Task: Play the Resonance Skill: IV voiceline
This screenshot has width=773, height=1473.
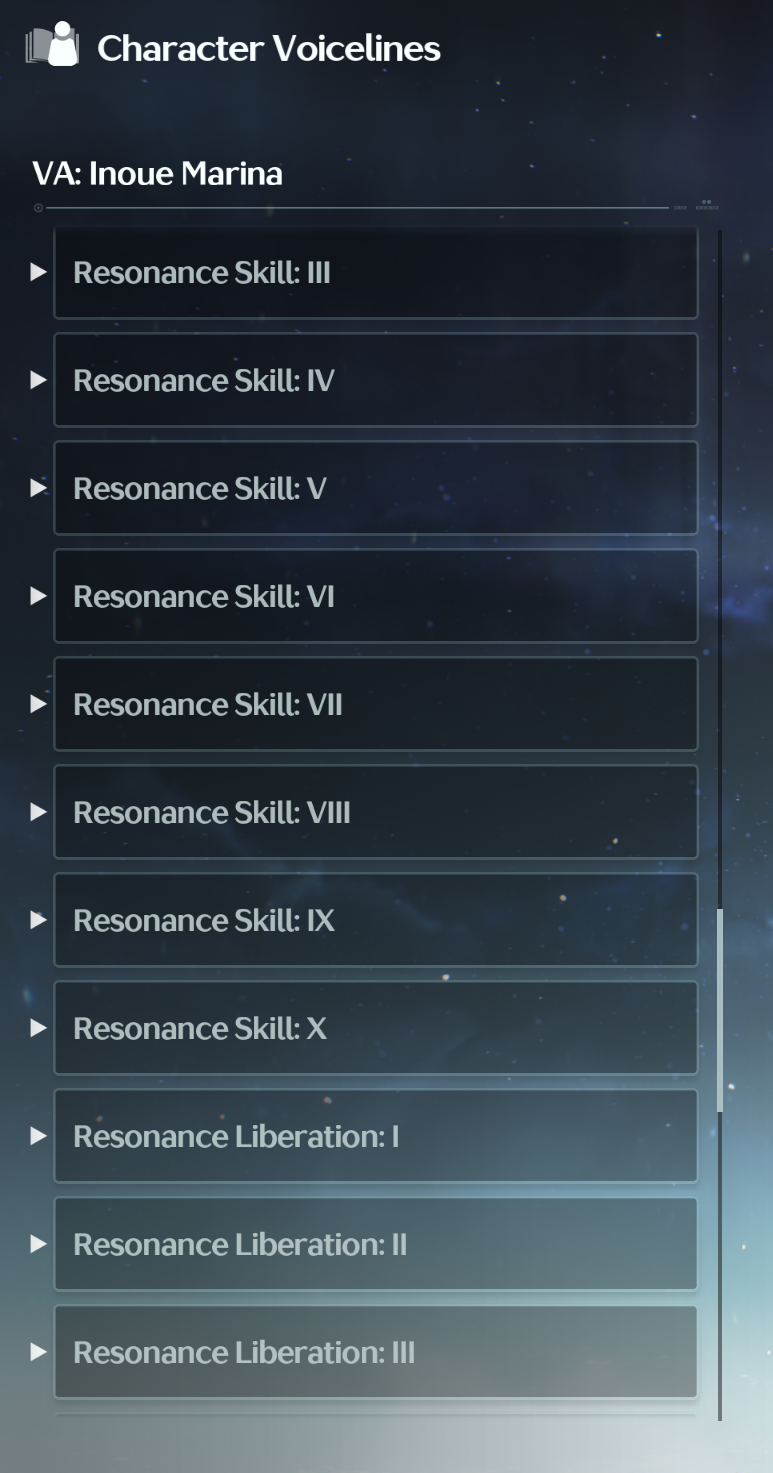Action: pyautogui.click(x=39, y=380)
